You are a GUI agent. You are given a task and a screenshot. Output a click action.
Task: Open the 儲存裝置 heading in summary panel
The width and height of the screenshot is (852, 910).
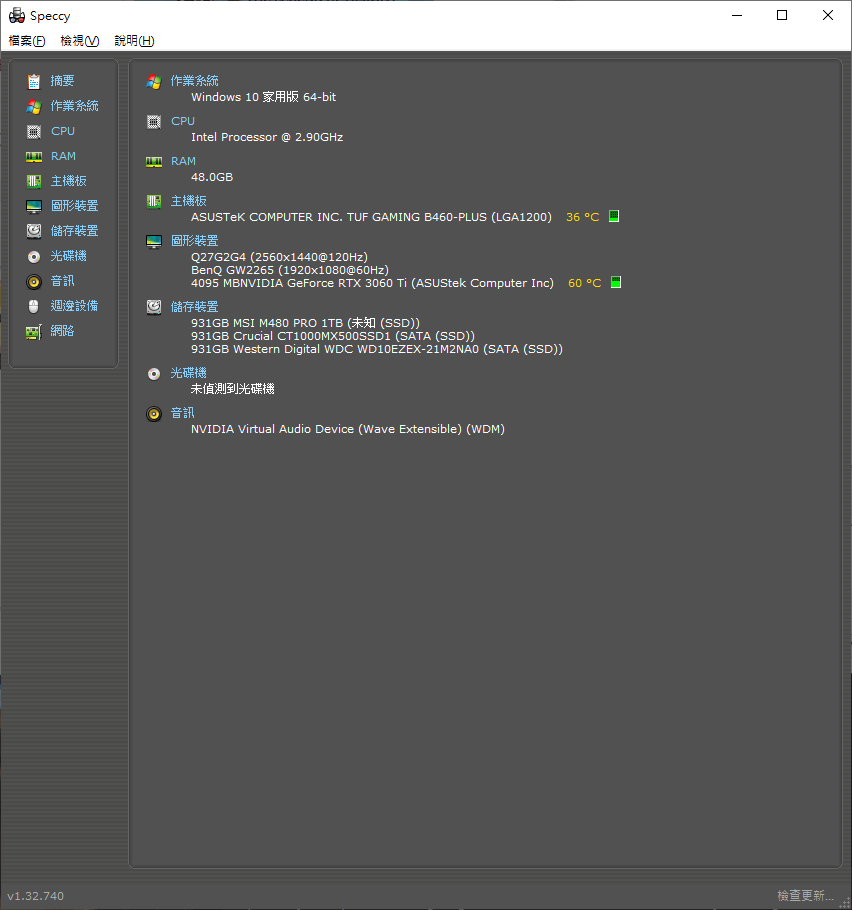coord(194,307)
